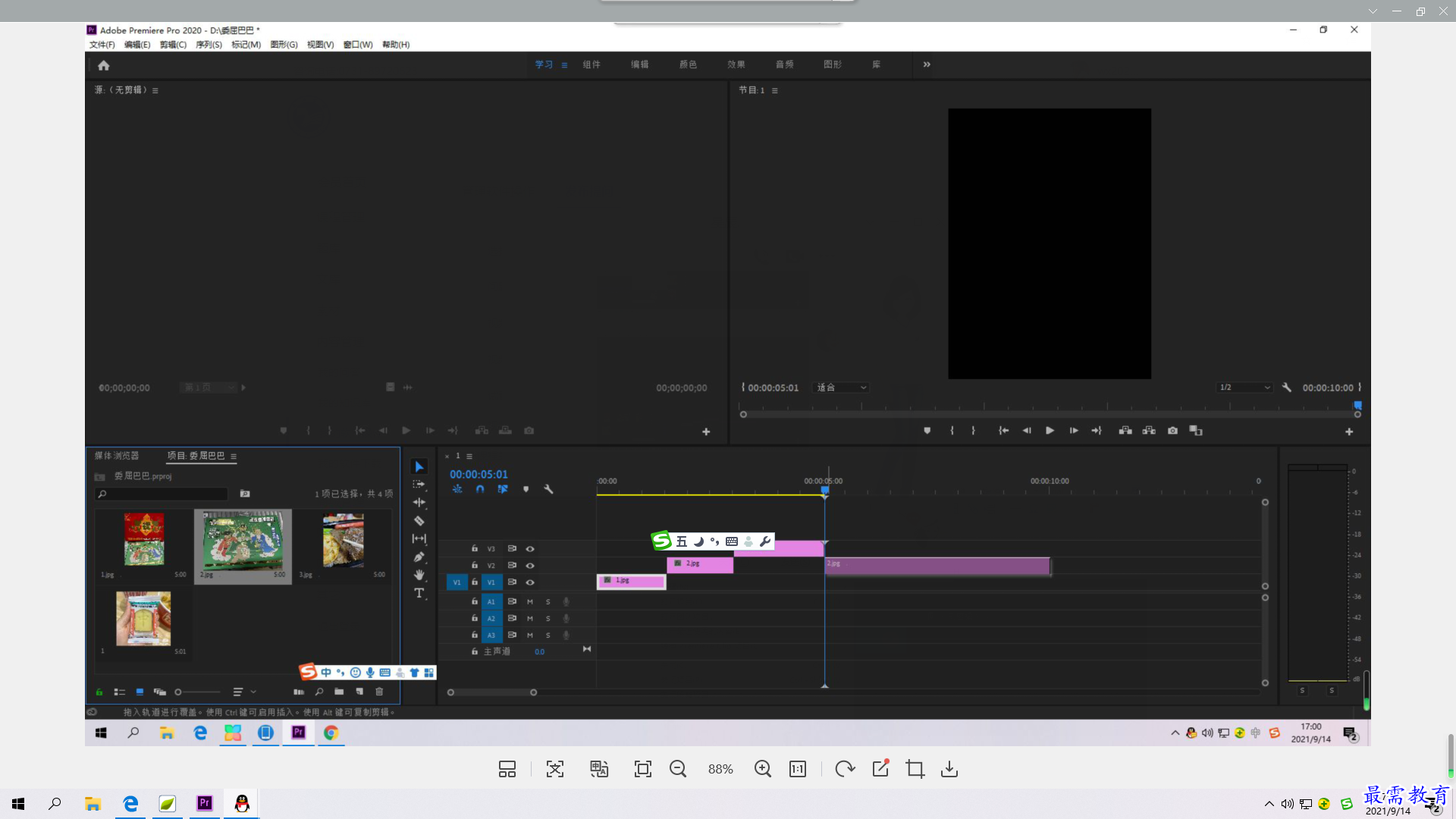The width and height of the screenshot is (1456, 819).
Task: Step forward one frame in Program monitor
Action: 1074,431
